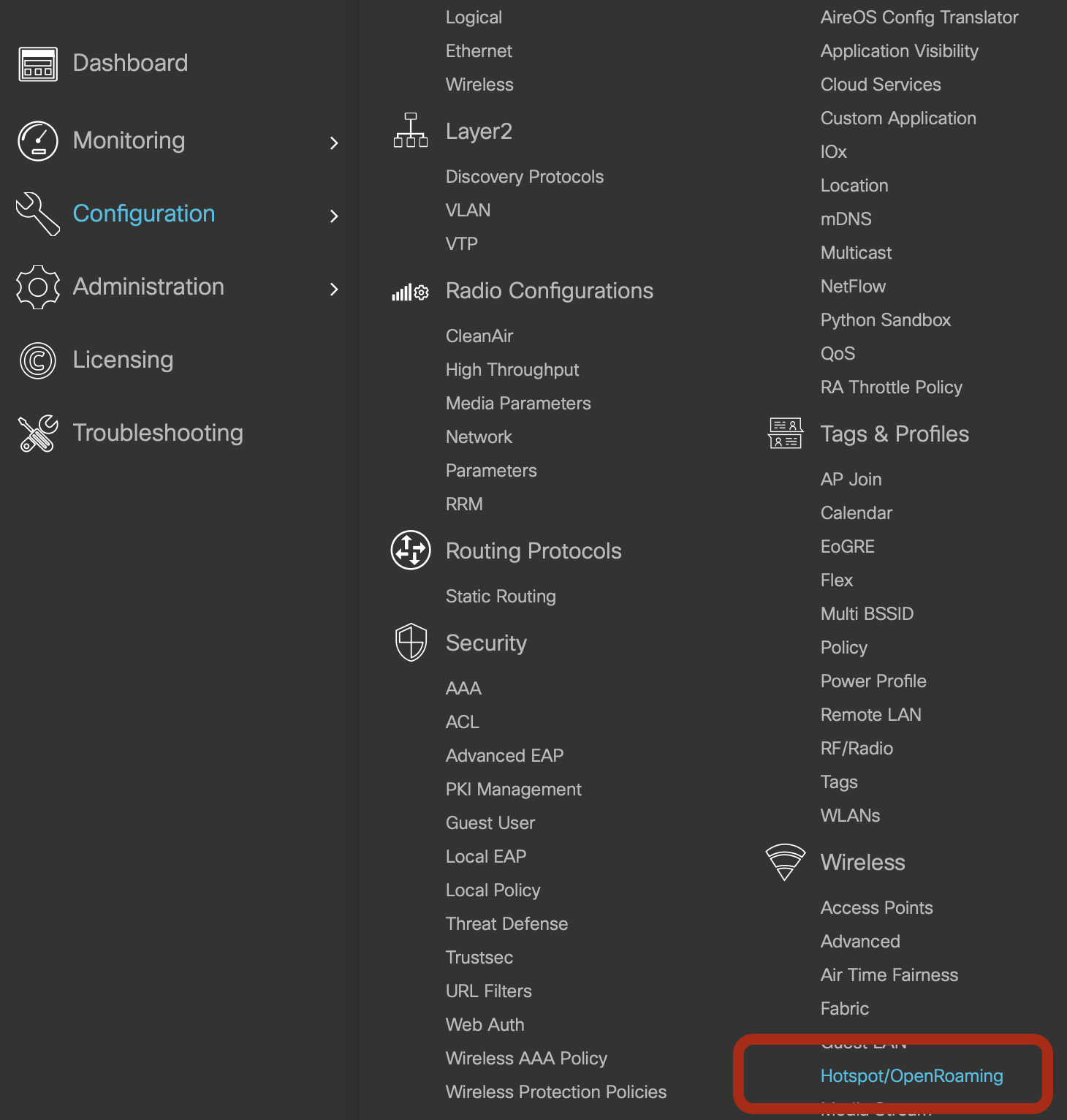Expand the Configuration submenu chevron
Screen dimensions: 1067x1120
334,216
